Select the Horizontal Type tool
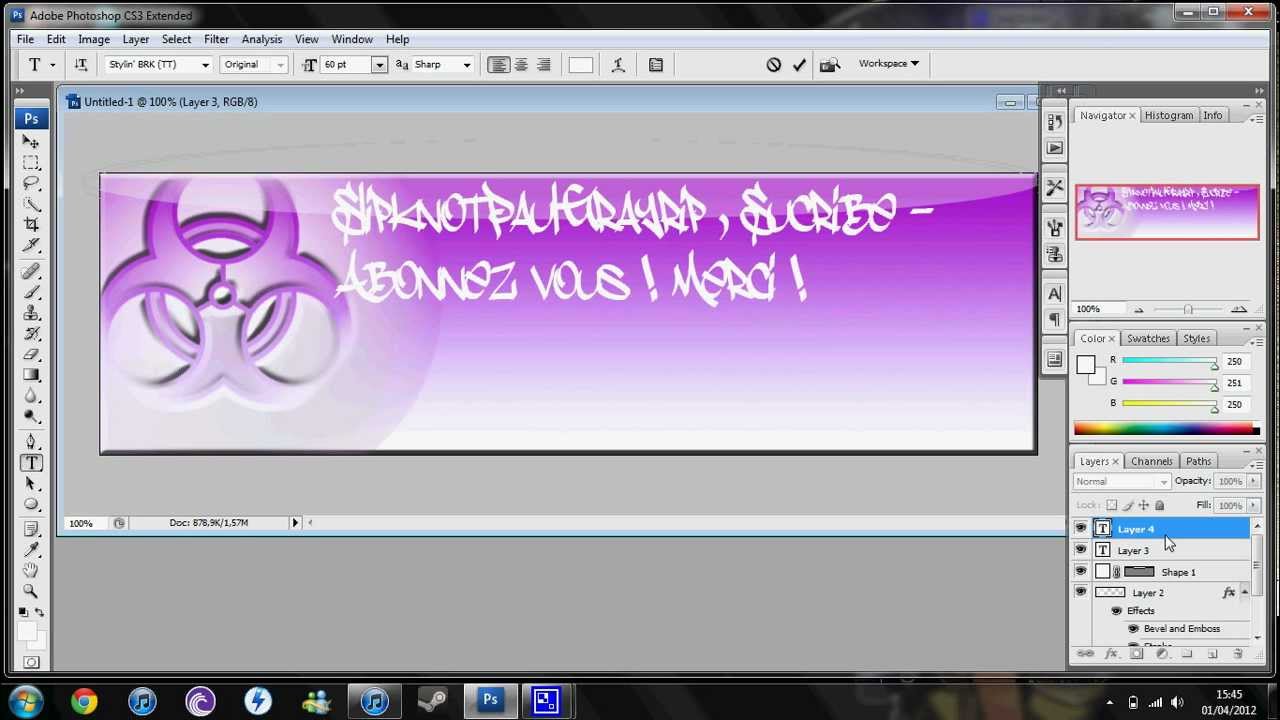Viewport: 1280px width, 720px height. [x=31, y=463]
